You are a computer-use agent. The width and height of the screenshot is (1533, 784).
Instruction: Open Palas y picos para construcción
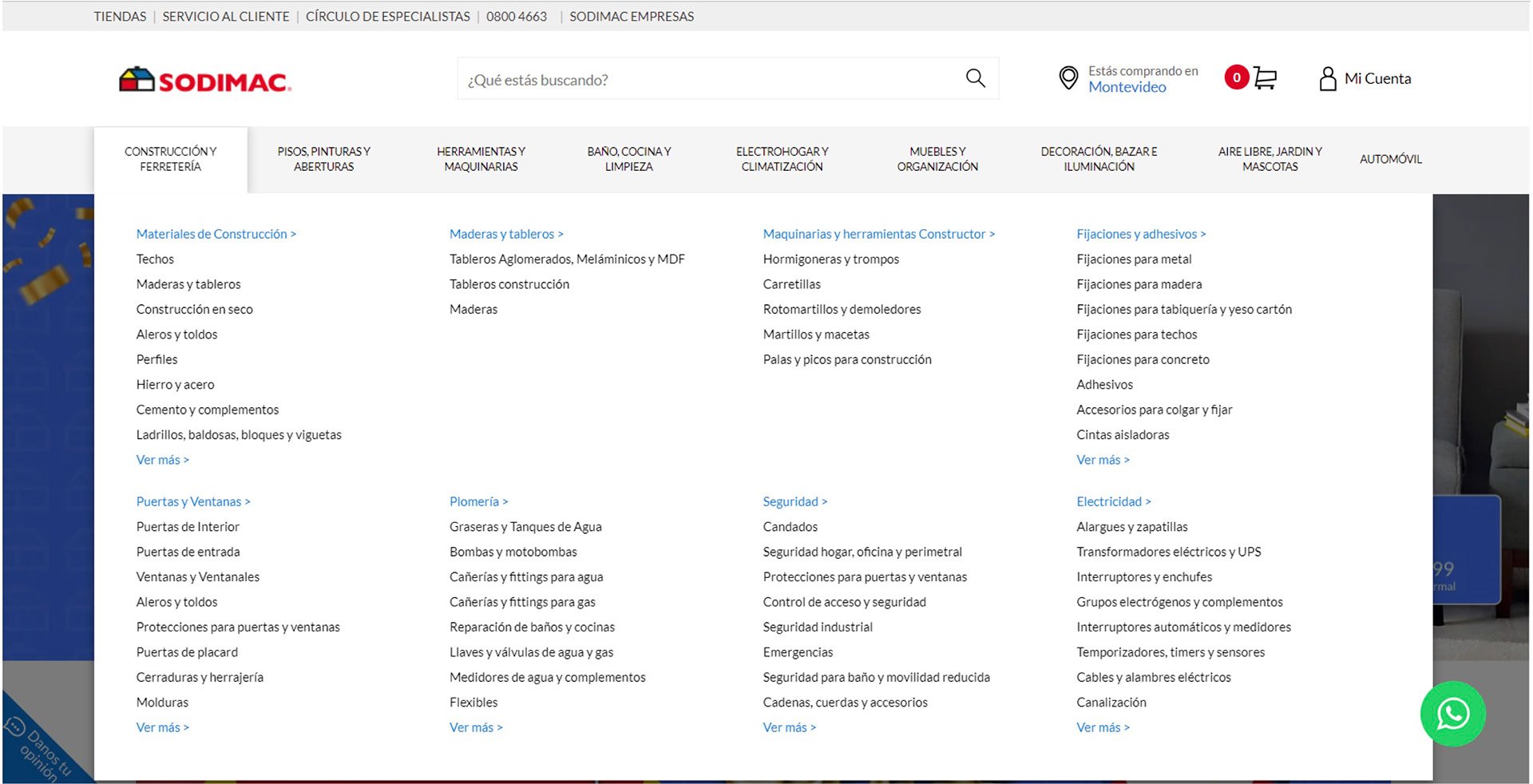click(847, 359)
